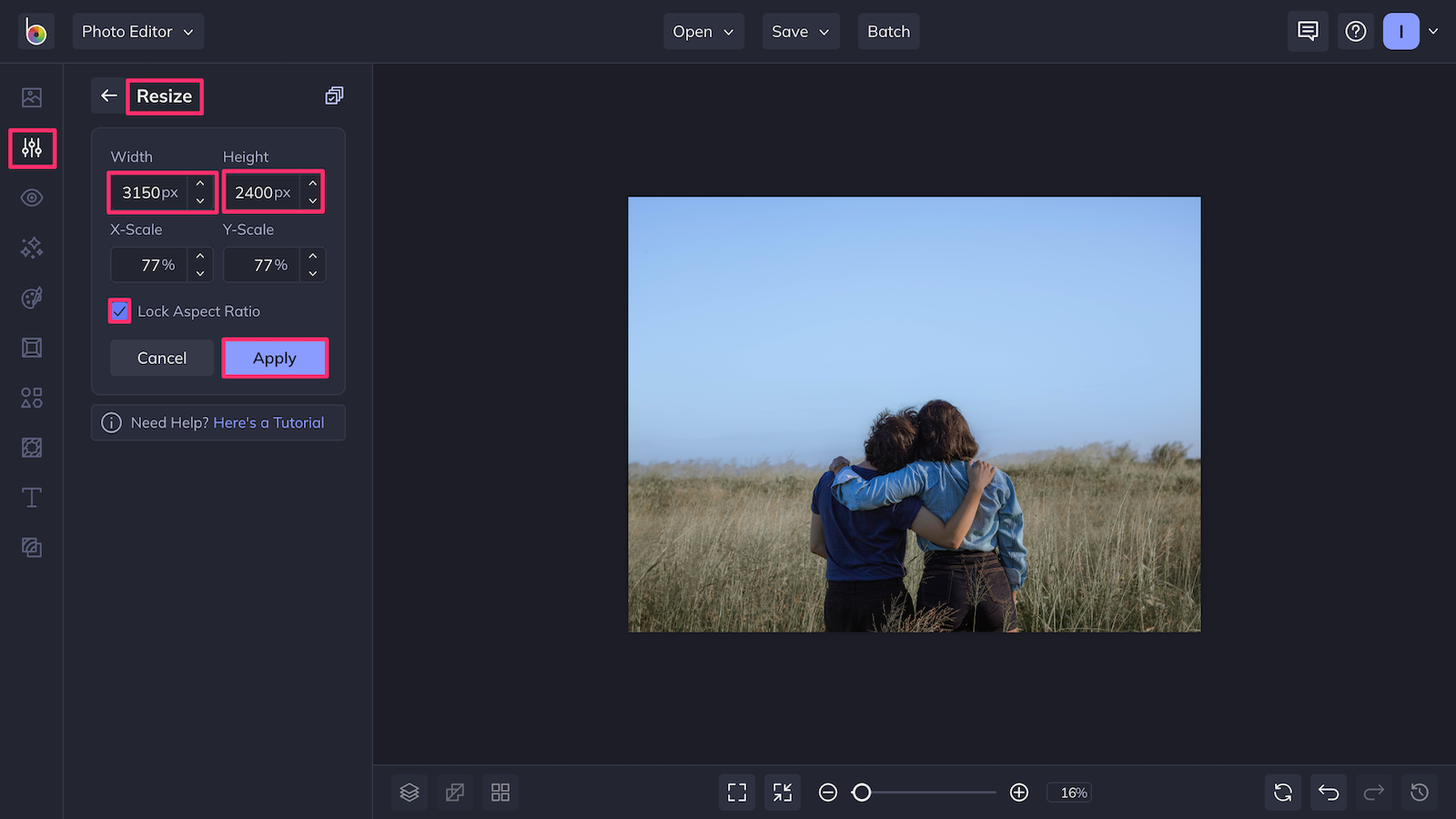Screen dimensions: 1456x819
Task: Click the Batch menu item
Action: pyautogui.click(x=888, y=32)
